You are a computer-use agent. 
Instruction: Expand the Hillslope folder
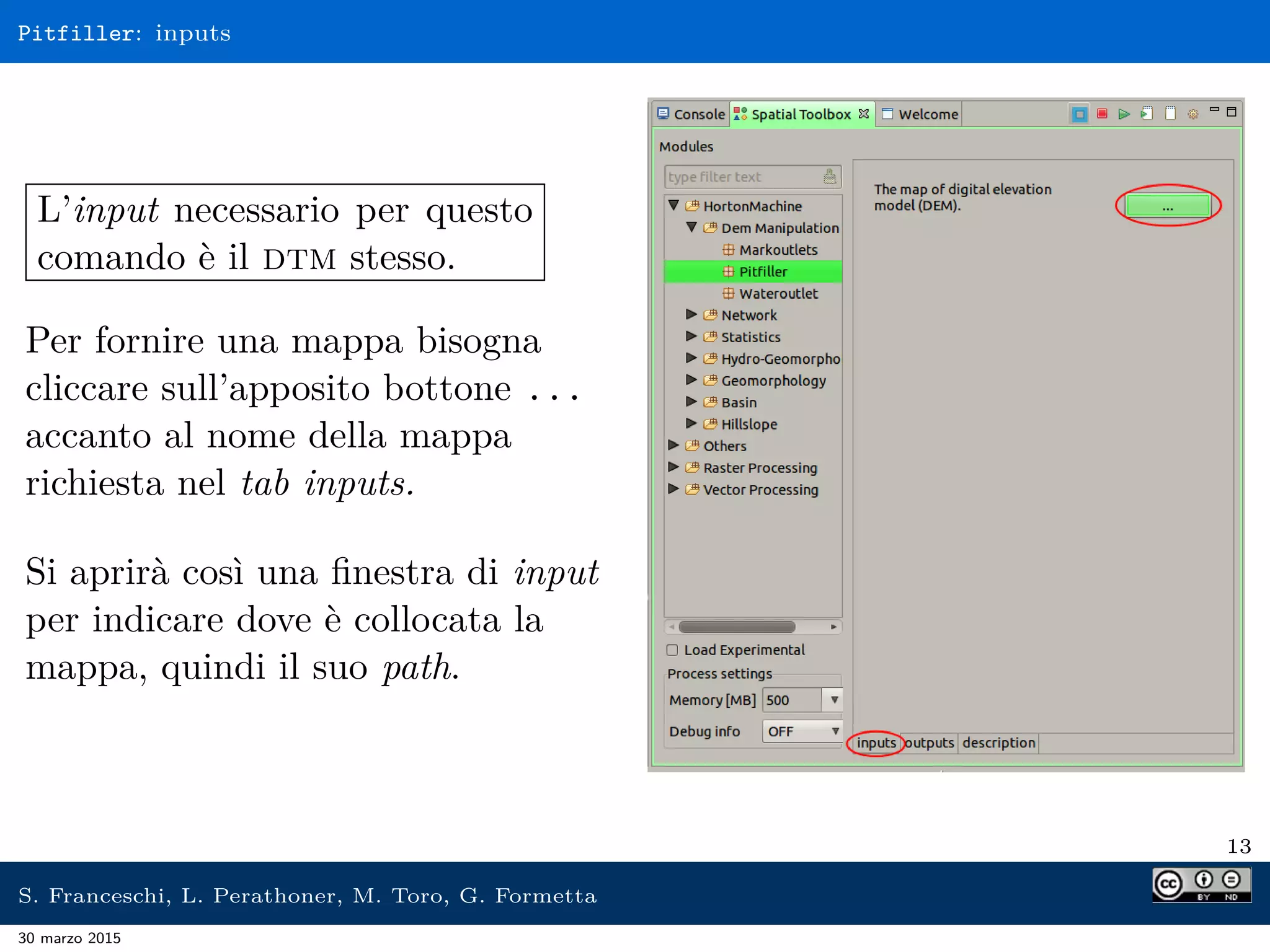691,423
